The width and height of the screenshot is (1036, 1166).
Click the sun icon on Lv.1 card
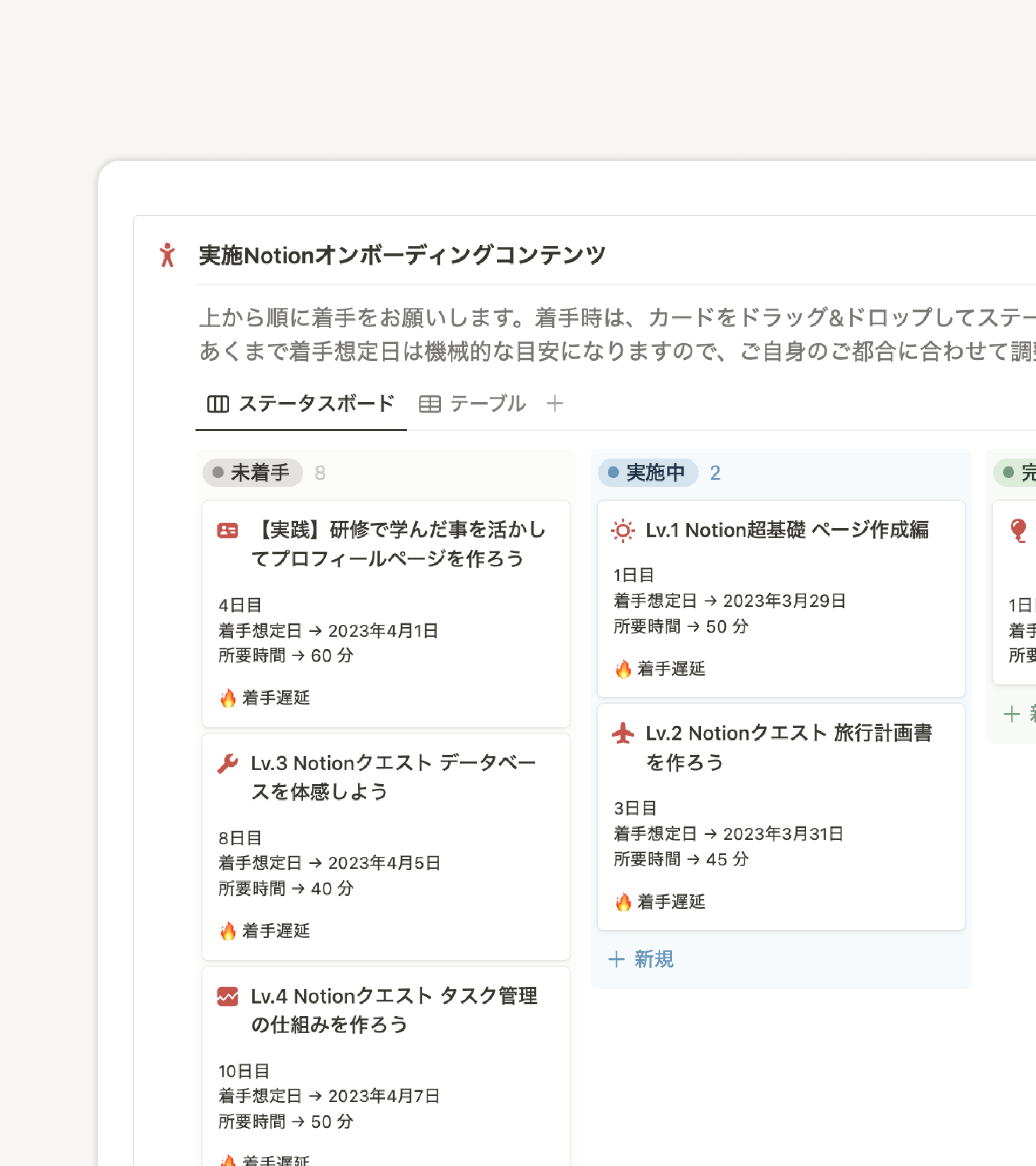click(x=623, y=531)
